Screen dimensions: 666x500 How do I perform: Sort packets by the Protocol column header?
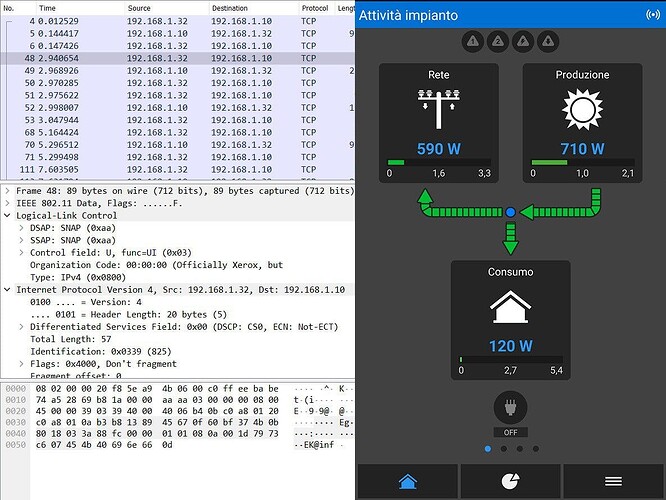(x=315, y=7)
